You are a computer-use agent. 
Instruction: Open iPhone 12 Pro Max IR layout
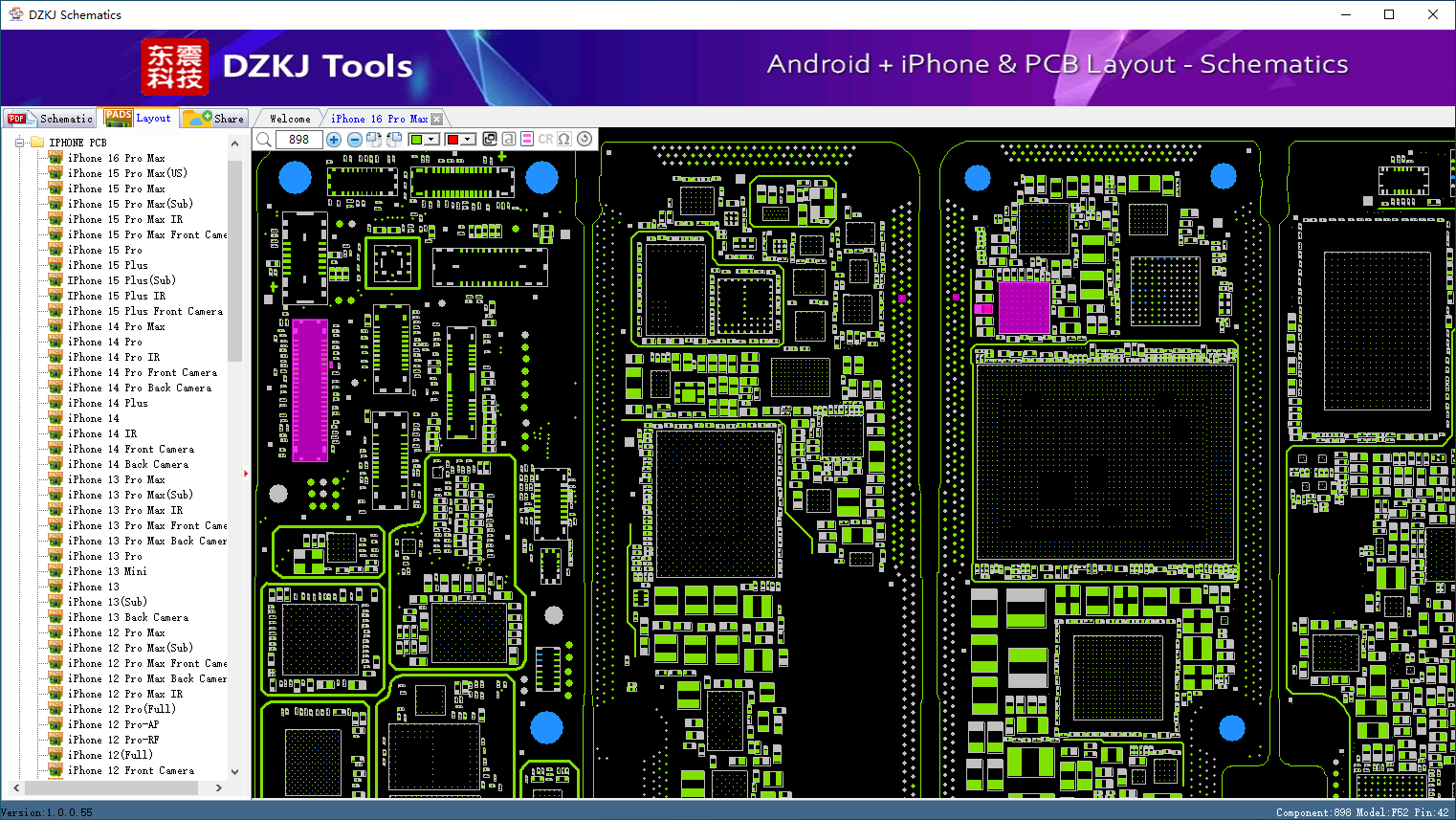click(125, 694)
